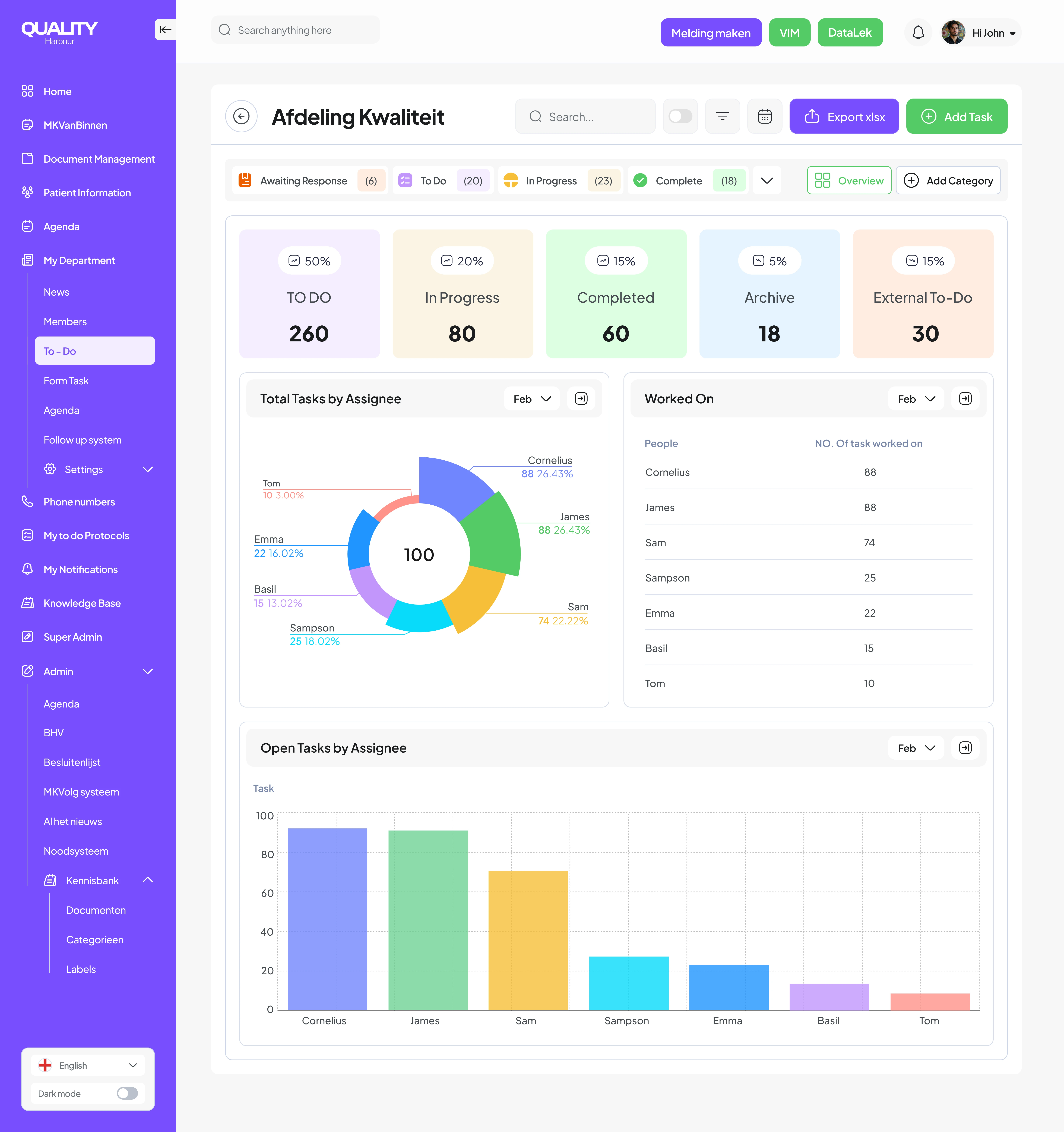Open News under My Department

(56, 292)
